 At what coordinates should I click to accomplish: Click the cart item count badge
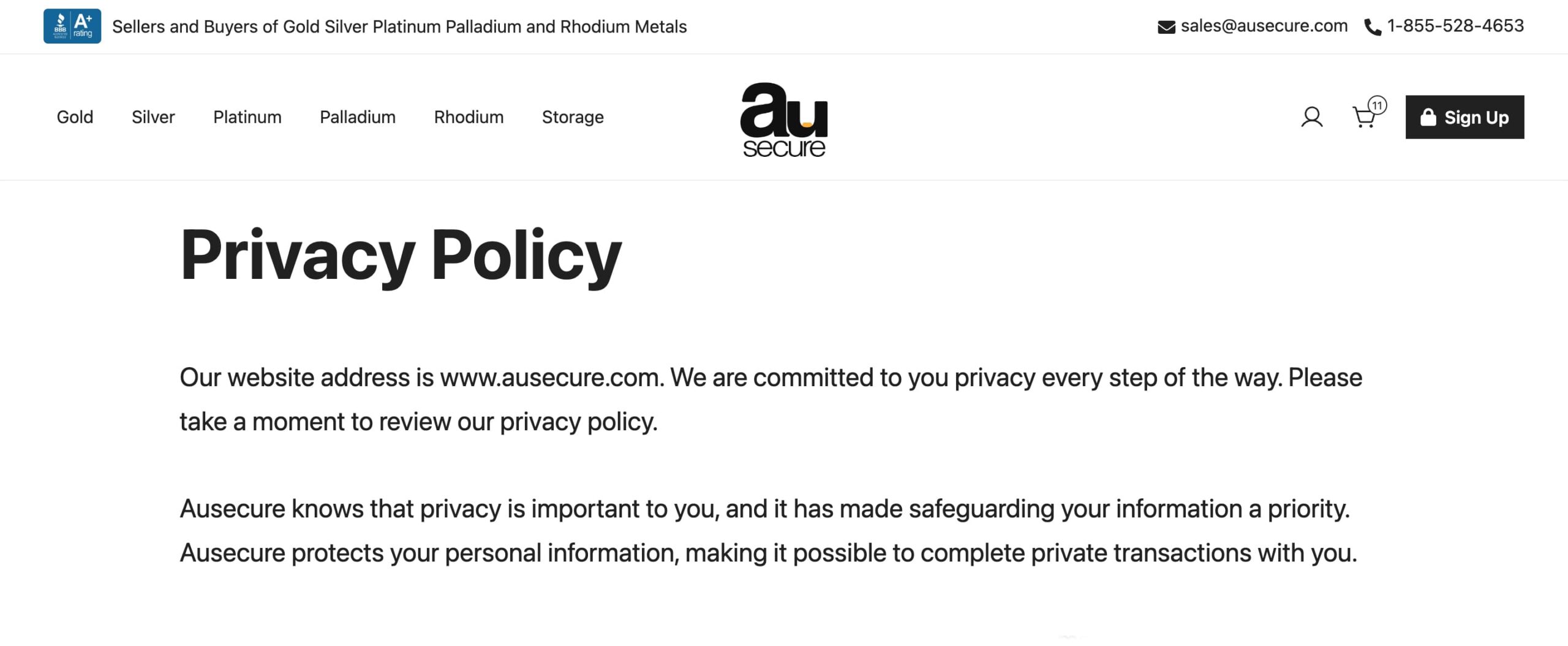pyautogui.click(x=1377, y=105)
